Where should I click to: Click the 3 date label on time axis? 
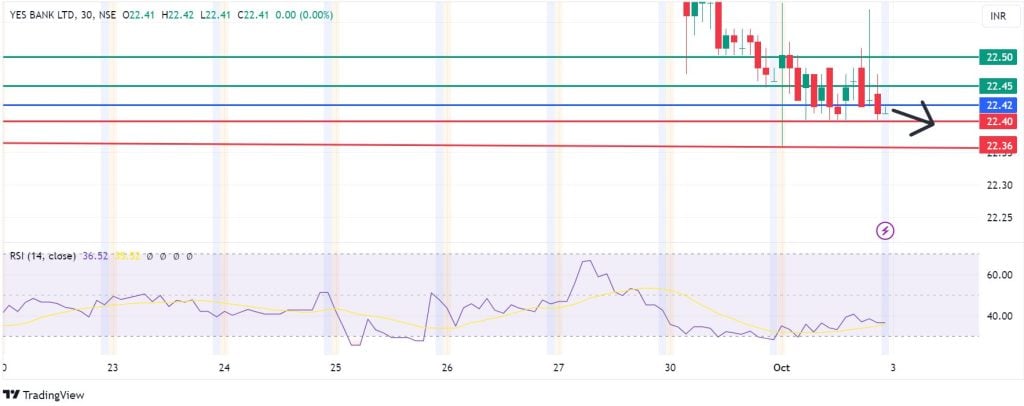pos(893,367)
